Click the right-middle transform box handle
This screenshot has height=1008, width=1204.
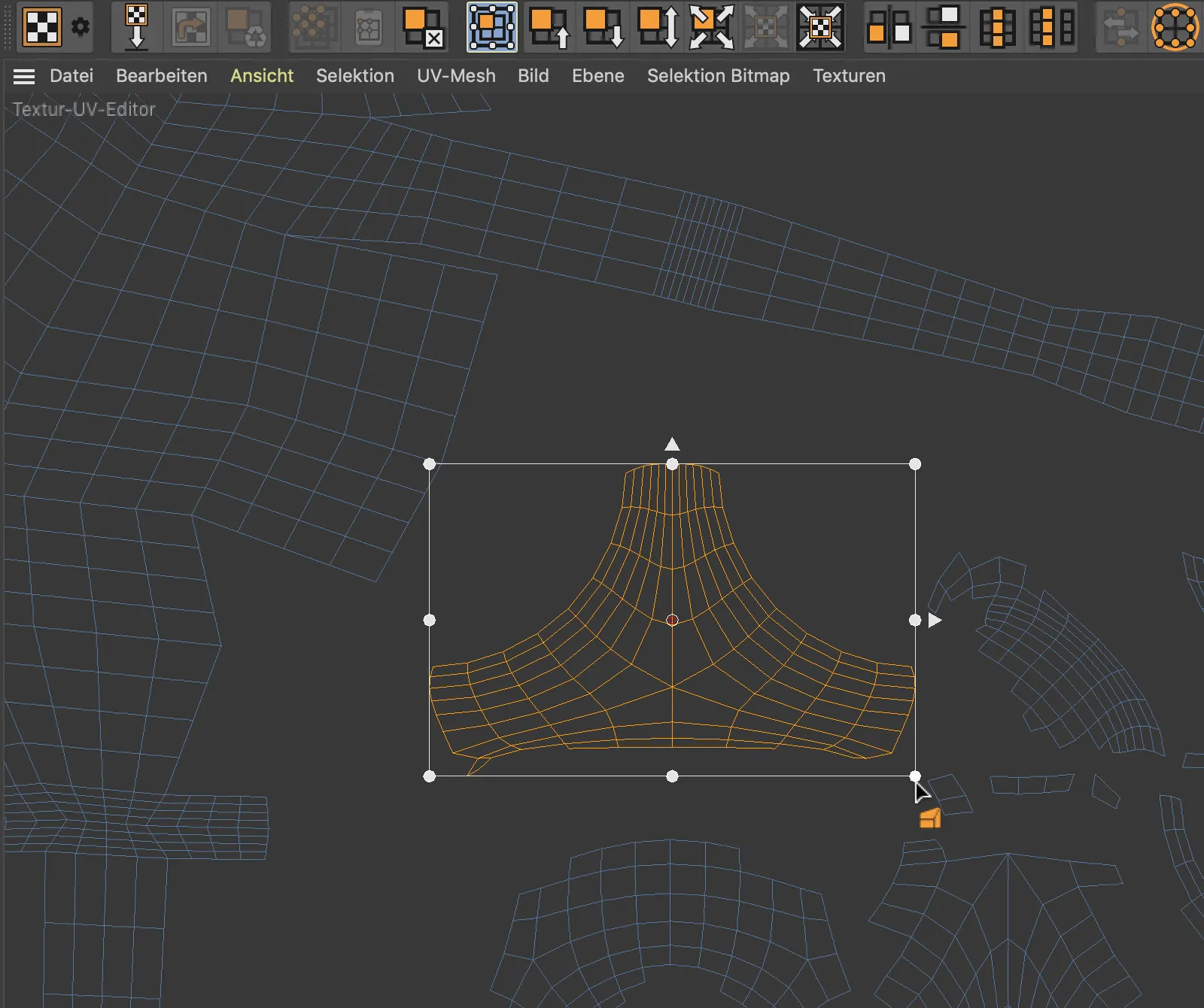(915, 620)
